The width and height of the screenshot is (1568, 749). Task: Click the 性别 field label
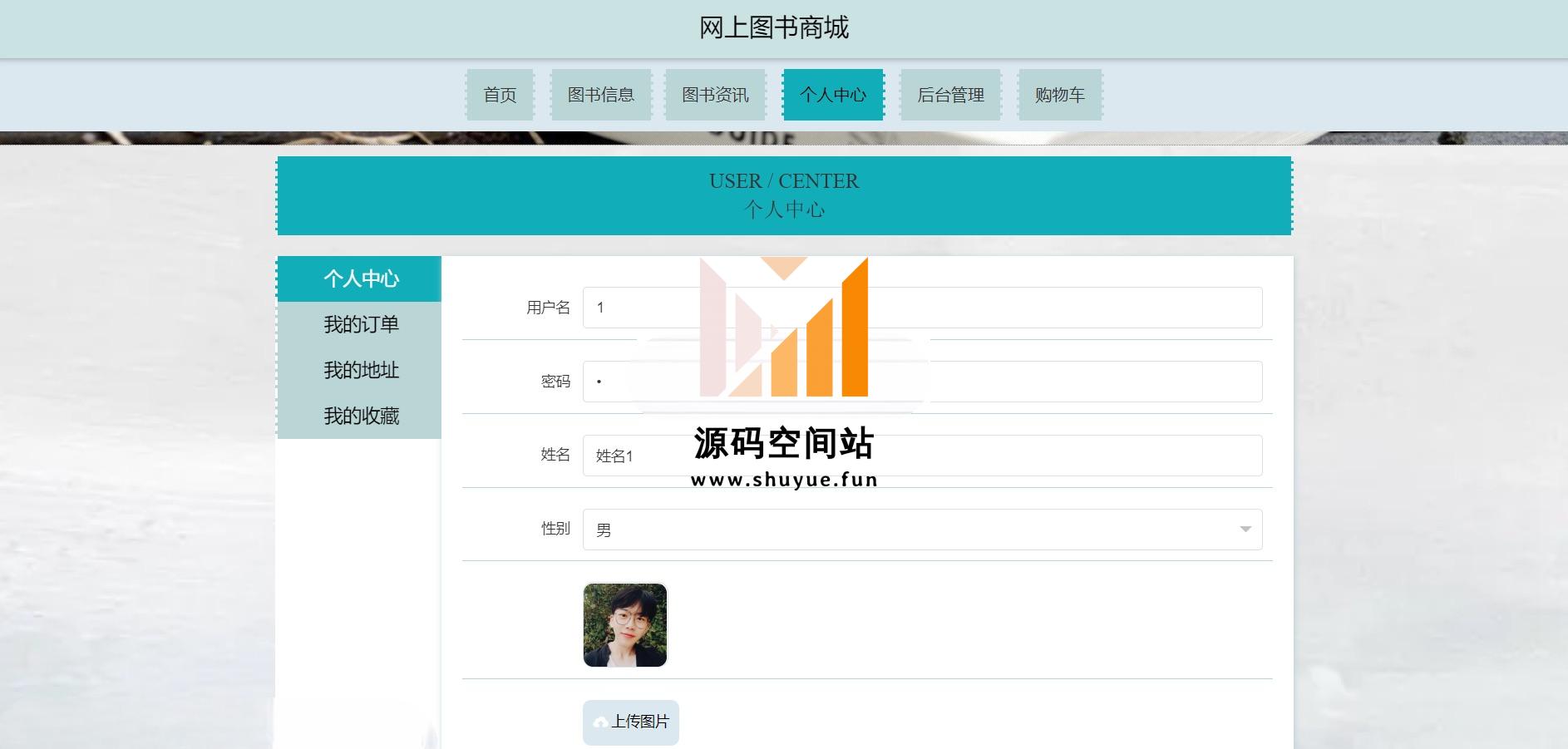tap(555, 529)
